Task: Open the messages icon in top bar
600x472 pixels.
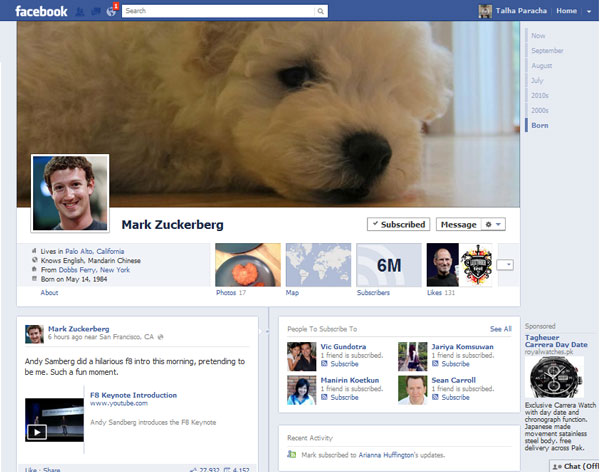Action: pos(96,11)
